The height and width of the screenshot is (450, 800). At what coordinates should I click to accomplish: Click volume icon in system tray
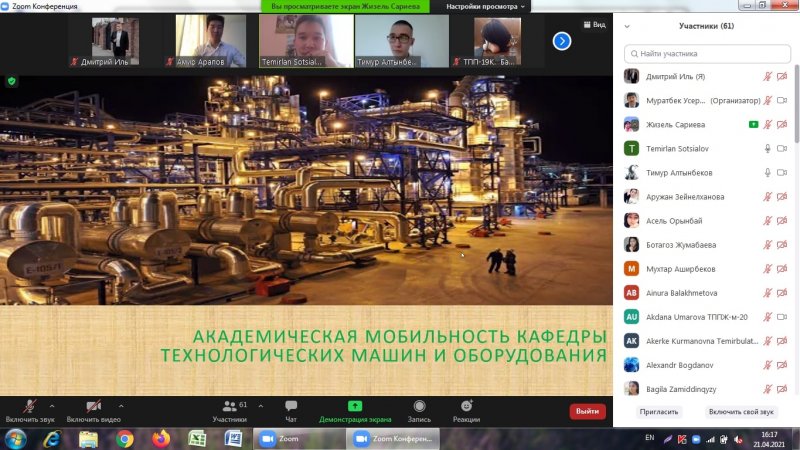pos(738,439)
